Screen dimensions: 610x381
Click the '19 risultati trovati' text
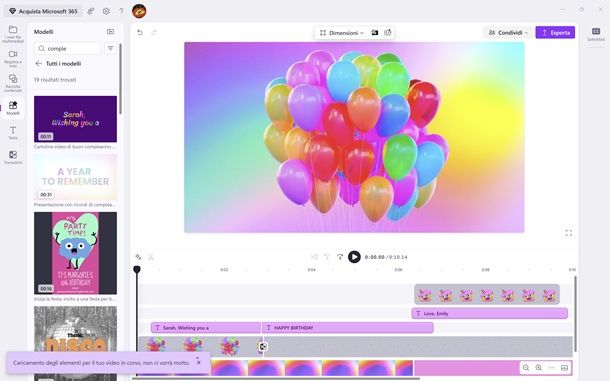[55, 80]
